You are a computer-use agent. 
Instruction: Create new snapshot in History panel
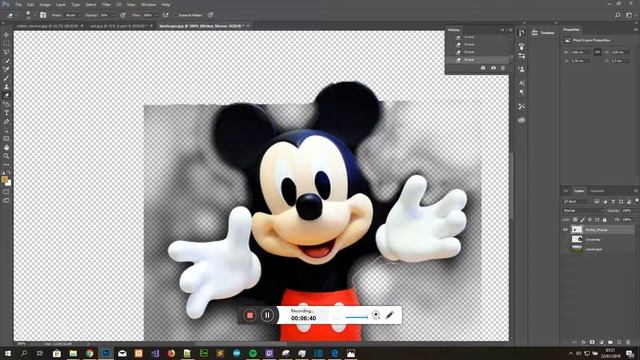[493, 68]
